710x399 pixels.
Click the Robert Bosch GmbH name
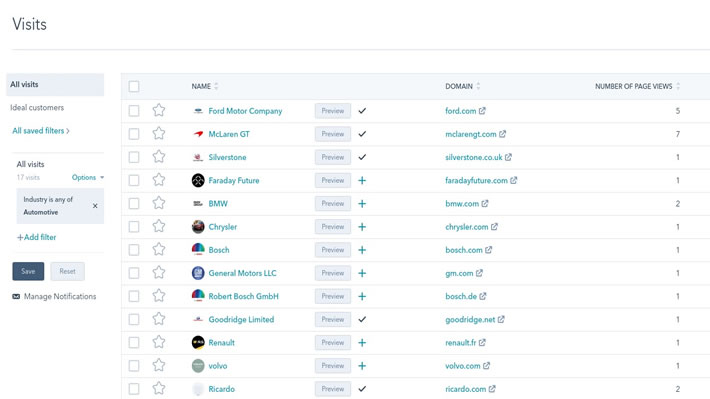244,296
